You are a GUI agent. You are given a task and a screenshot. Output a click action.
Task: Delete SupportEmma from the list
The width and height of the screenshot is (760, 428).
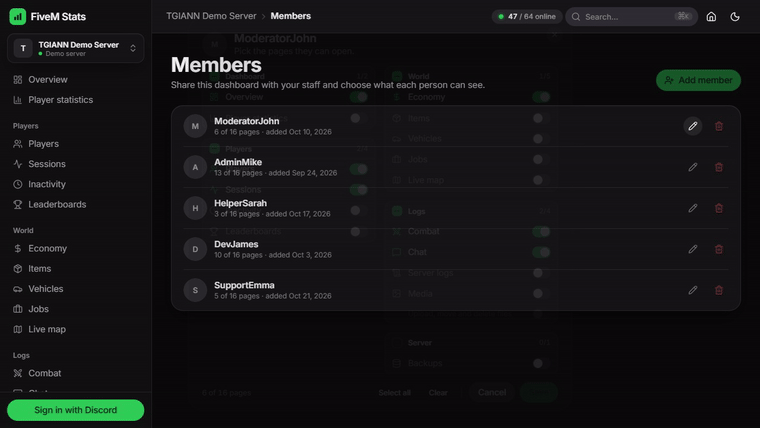click(719, 290)
